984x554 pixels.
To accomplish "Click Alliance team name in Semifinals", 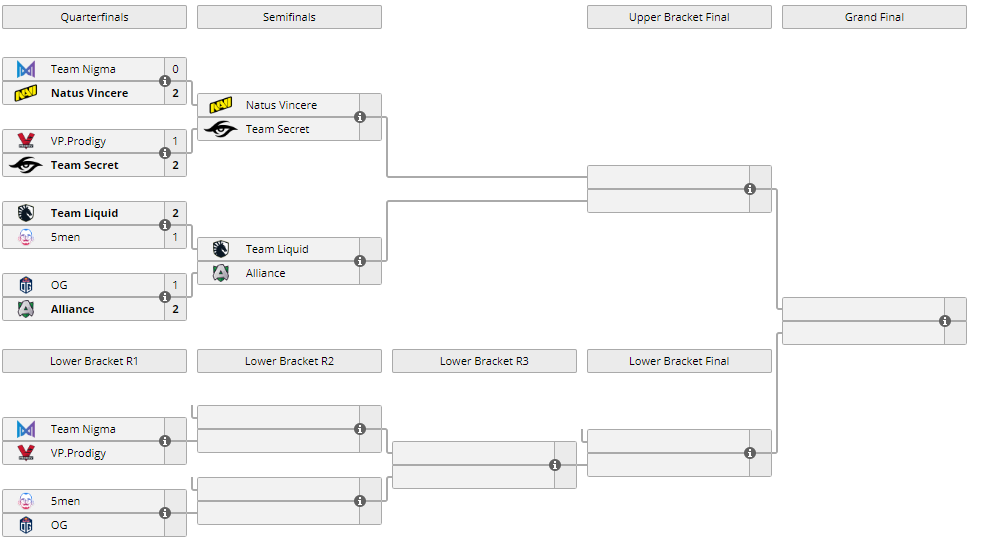I will 265,273.
